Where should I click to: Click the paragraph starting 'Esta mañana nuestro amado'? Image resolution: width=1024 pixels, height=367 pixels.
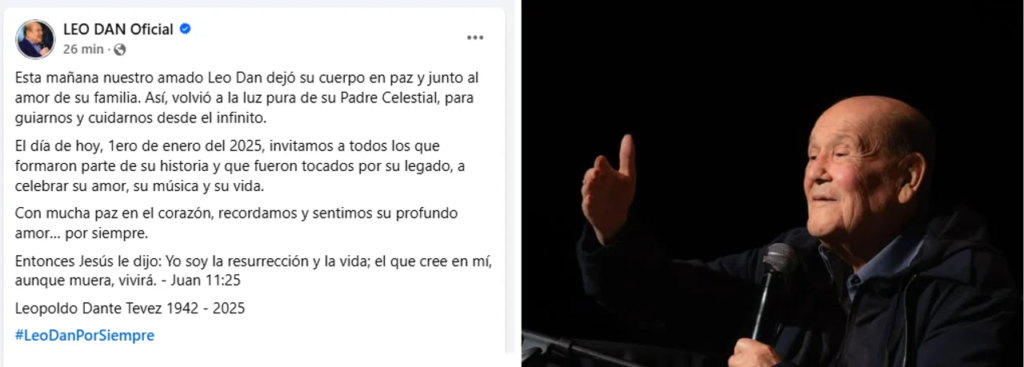click(x=248, y=98)
